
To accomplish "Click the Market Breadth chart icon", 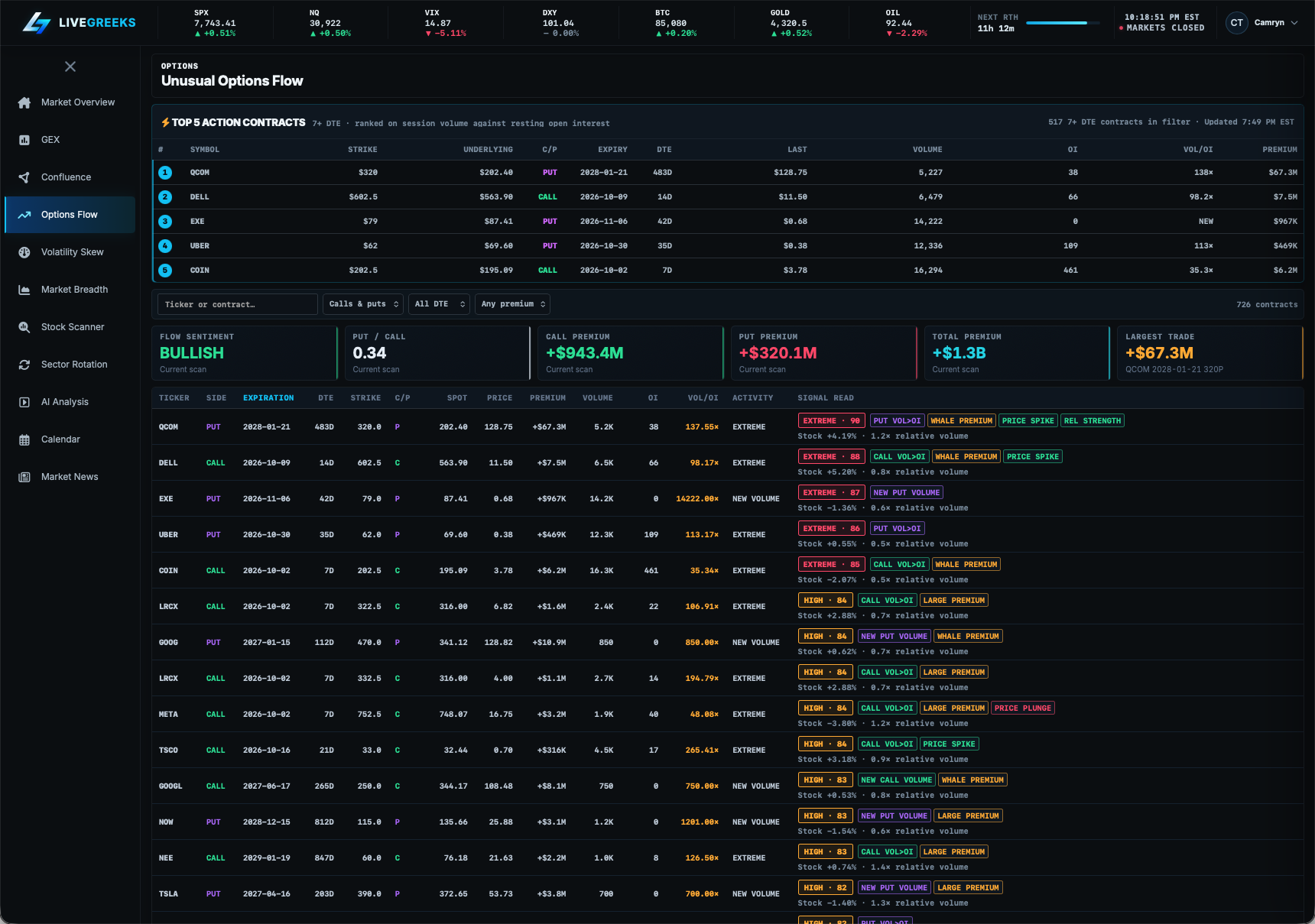I will click(24, 290).
